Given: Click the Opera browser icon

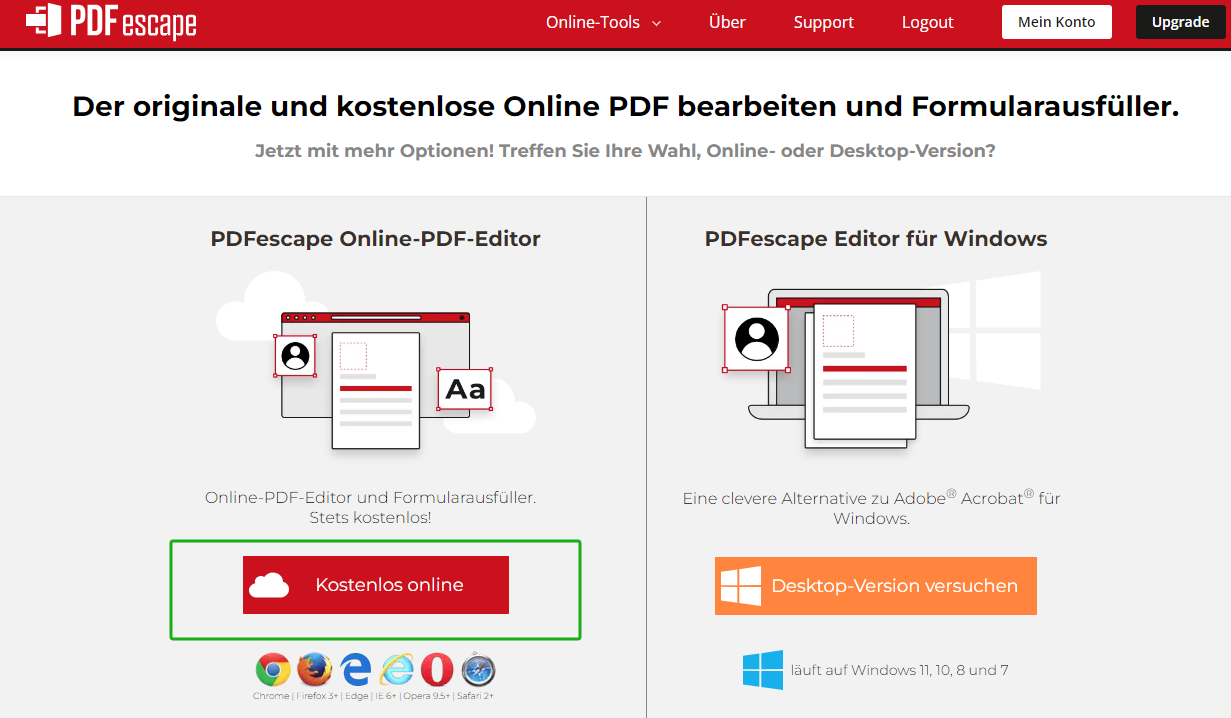Looking at the screenshot, I should click(437, 669).
